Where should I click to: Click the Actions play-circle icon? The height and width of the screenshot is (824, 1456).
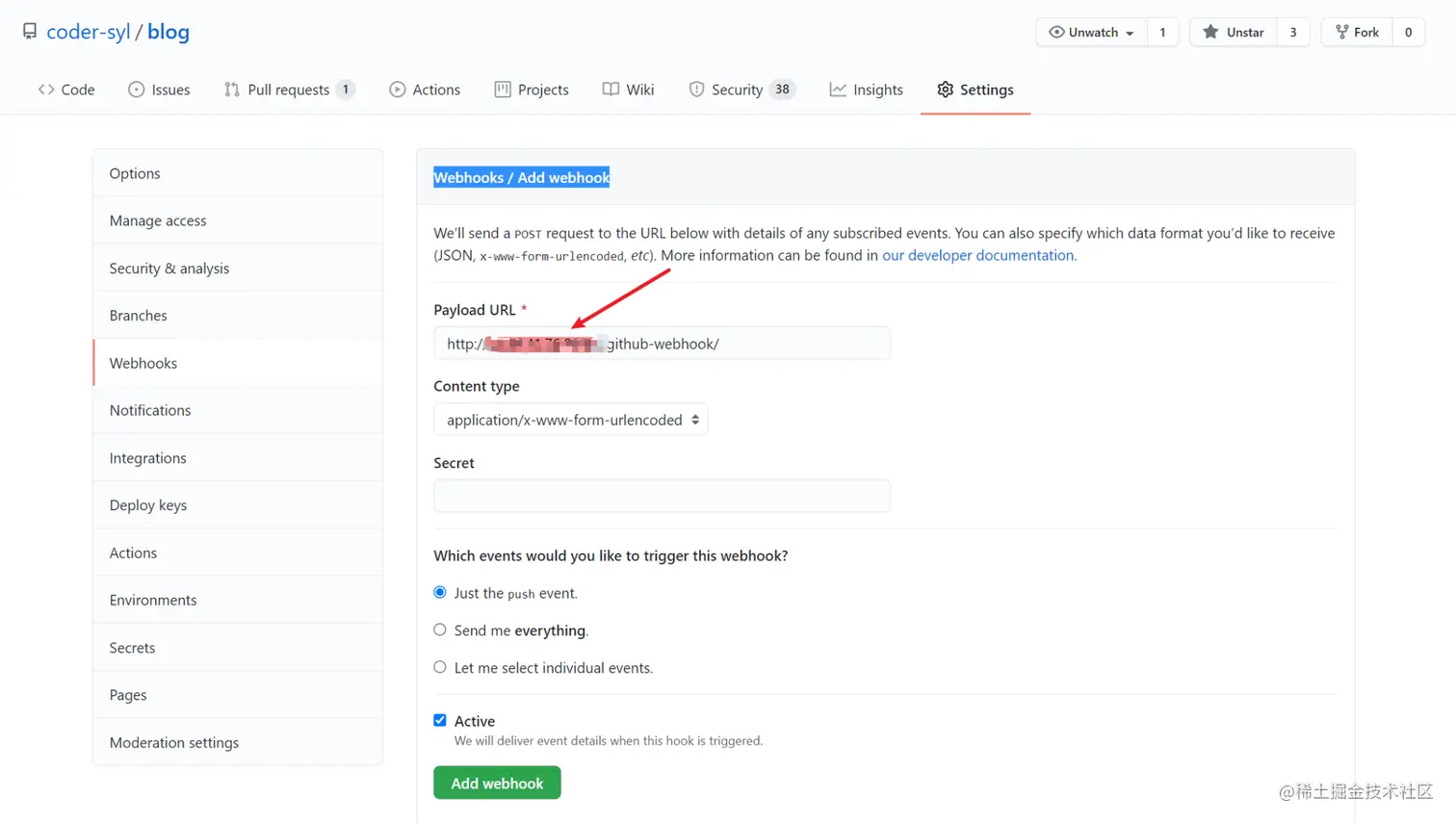(x=398, y=90)
